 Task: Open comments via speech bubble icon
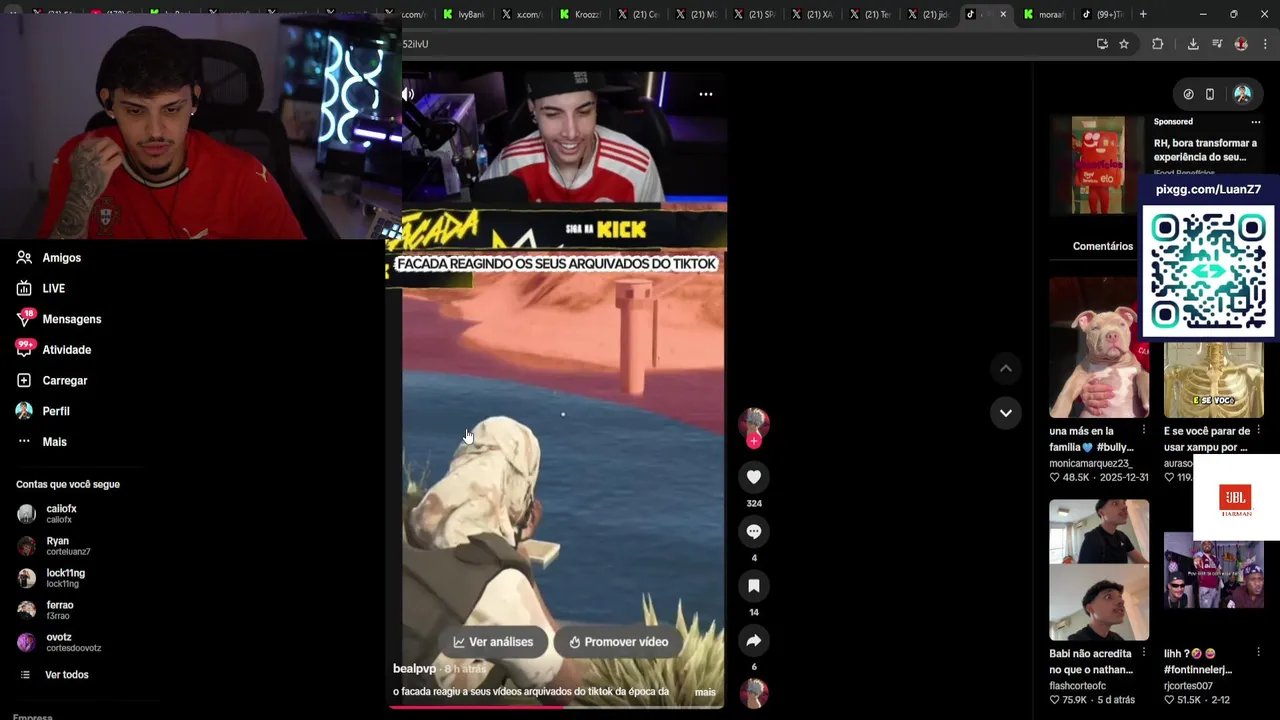pos(754,532)
